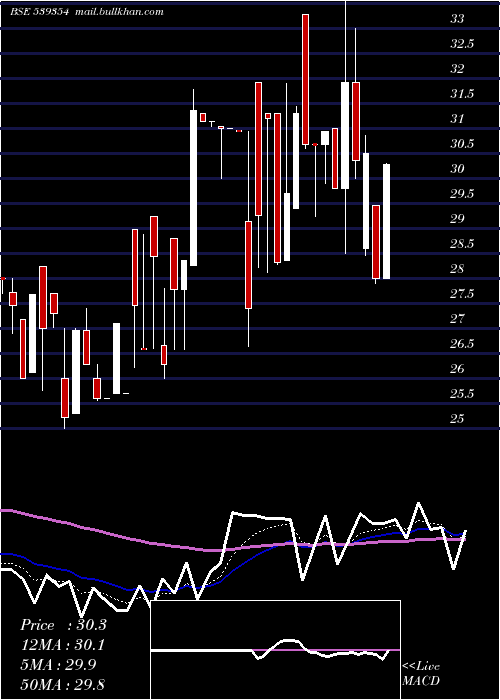Select the 27 price axis label

(458, 319)
